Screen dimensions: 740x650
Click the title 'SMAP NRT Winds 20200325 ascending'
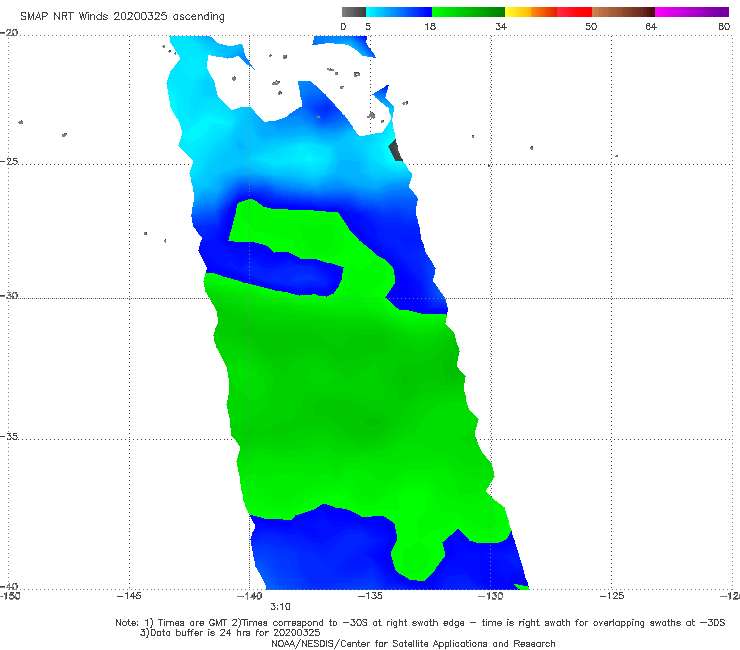click(122, 16)
